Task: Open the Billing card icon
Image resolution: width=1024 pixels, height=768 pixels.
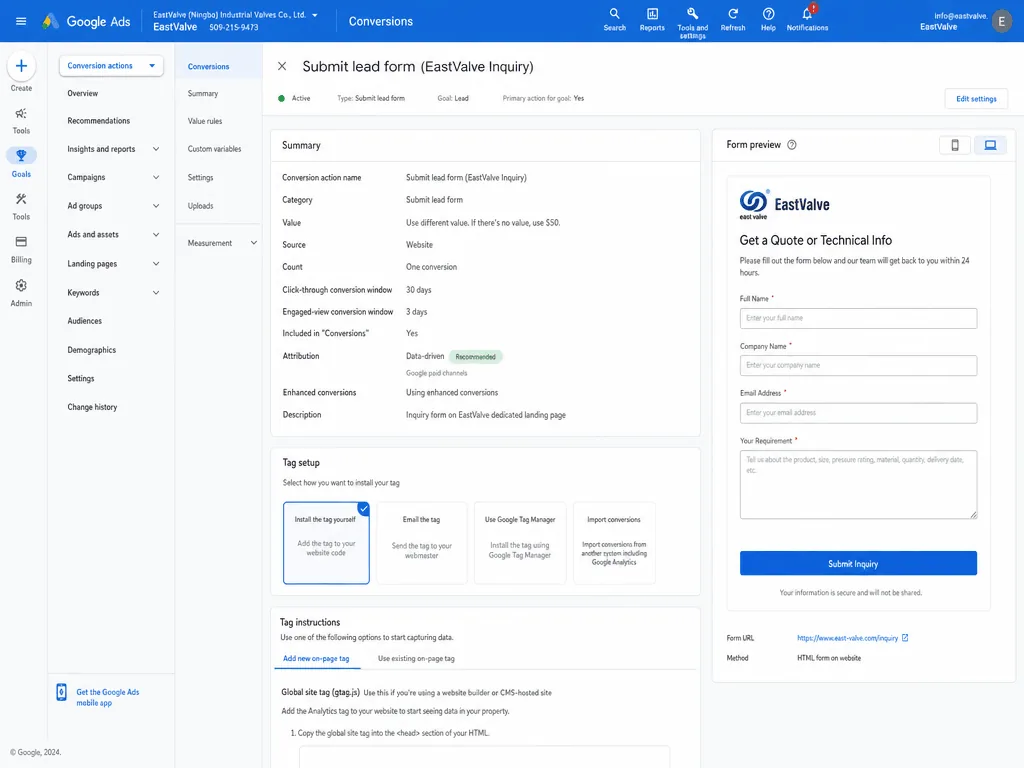Action: [x=21, y=242]
